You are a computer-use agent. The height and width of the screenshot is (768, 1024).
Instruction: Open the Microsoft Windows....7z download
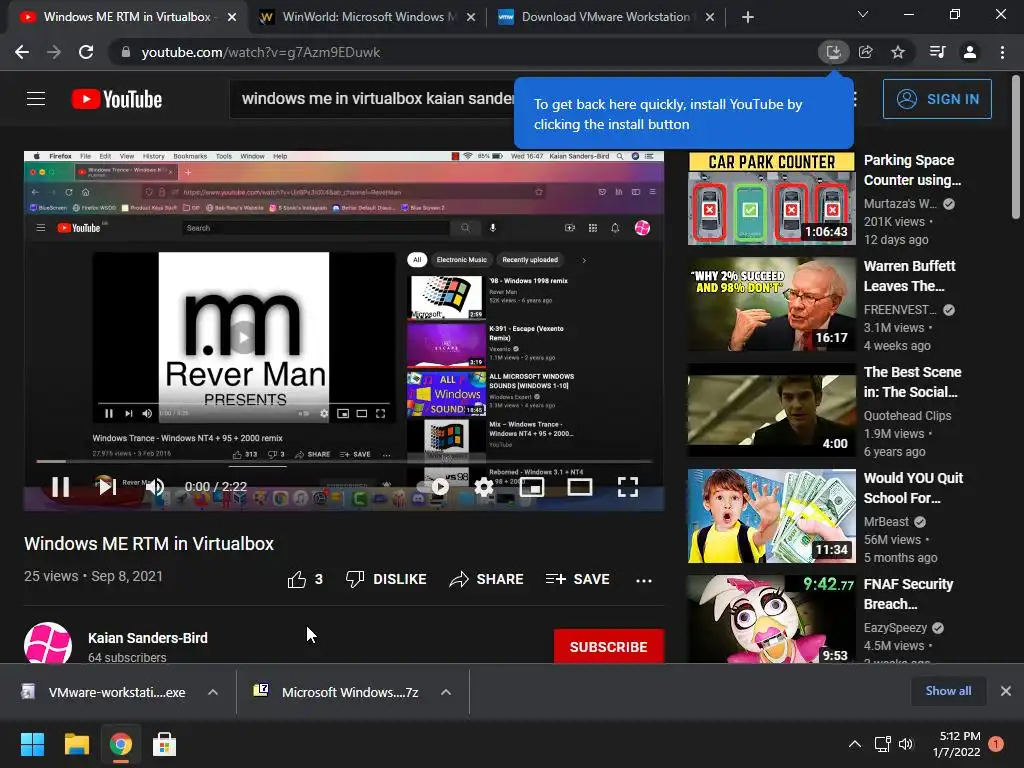[337, 692]
